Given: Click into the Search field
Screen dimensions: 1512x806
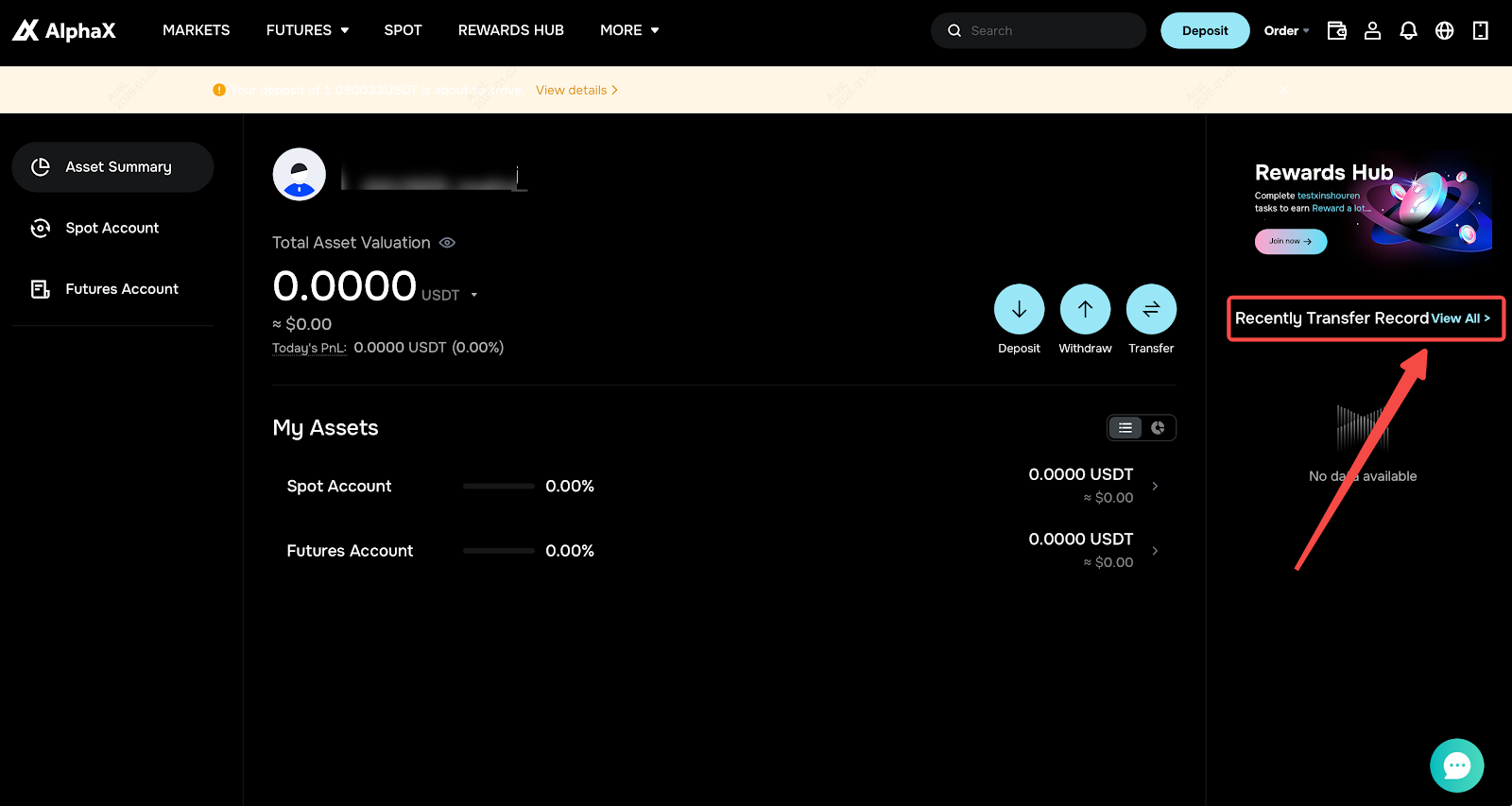Looking at the screenshot, I should coord(1039,30).
